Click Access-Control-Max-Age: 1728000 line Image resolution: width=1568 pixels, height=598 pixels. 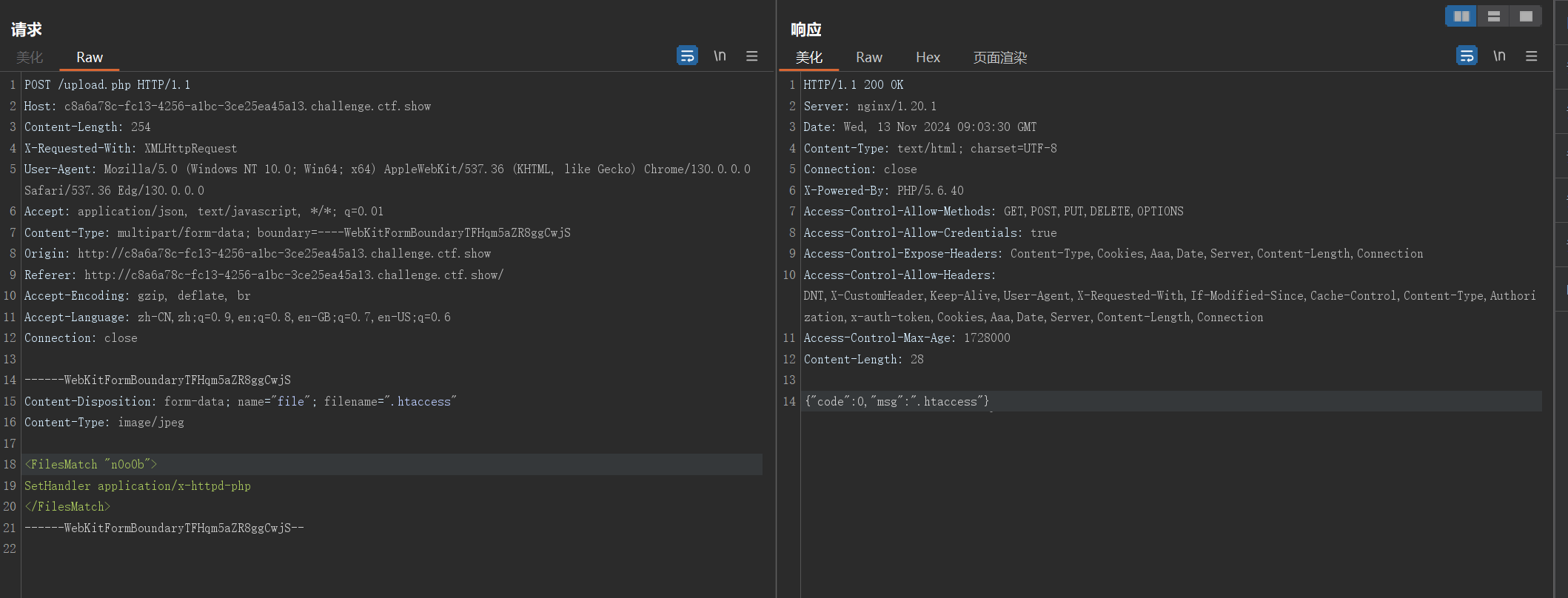(907, 337)
